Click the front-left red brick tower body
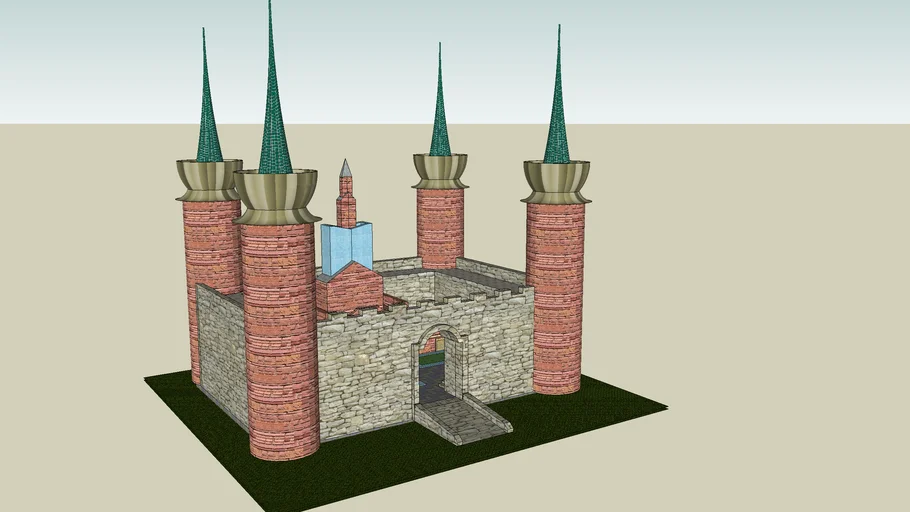The height and width of the screenshot is (512, 910). [280, 340]
